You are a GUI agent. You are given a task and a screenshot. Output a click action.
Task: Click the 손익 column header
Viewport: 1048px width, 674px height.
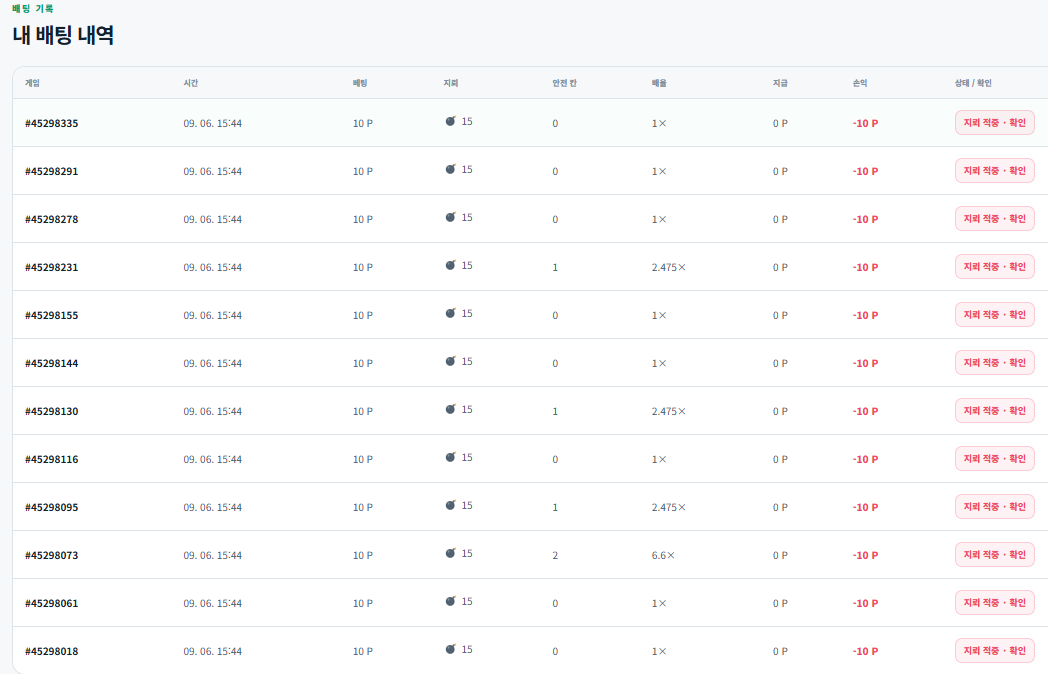click(x=860, y=83)
